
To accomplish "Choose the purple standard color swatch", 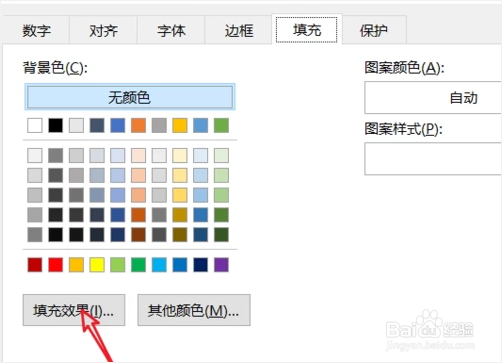I will tap(221, 265).
